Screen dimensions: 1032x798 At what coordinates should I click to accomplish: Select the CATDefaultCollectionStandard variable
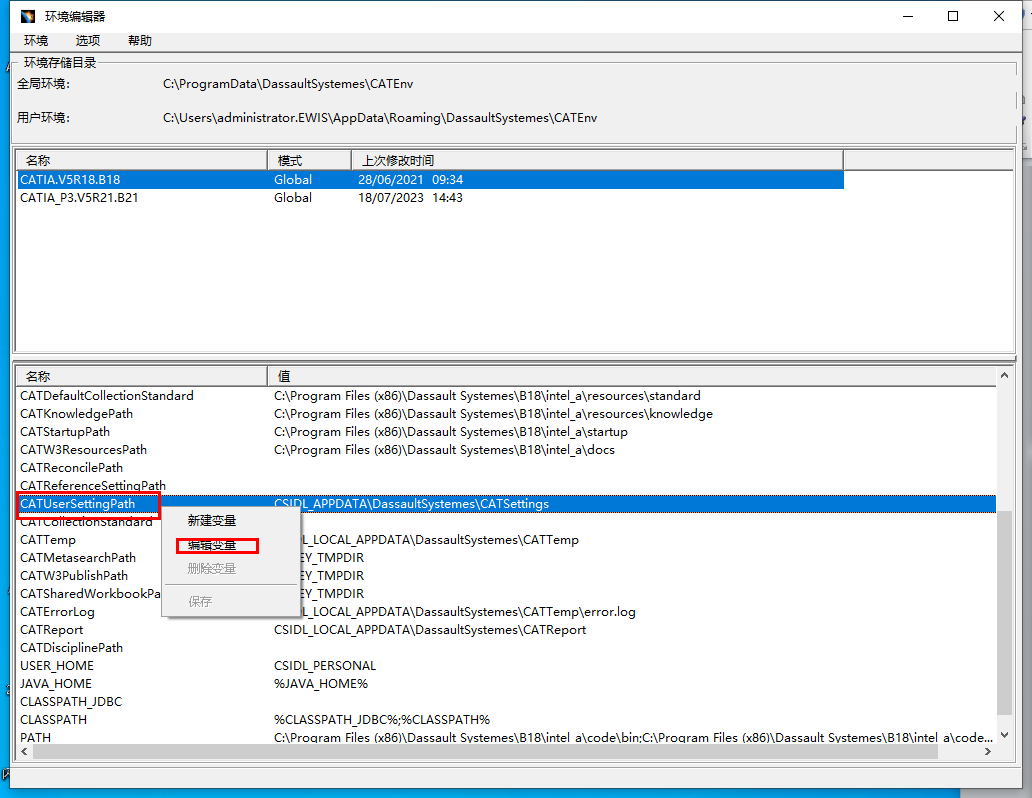pyautogui.click(x=107, y=396)
